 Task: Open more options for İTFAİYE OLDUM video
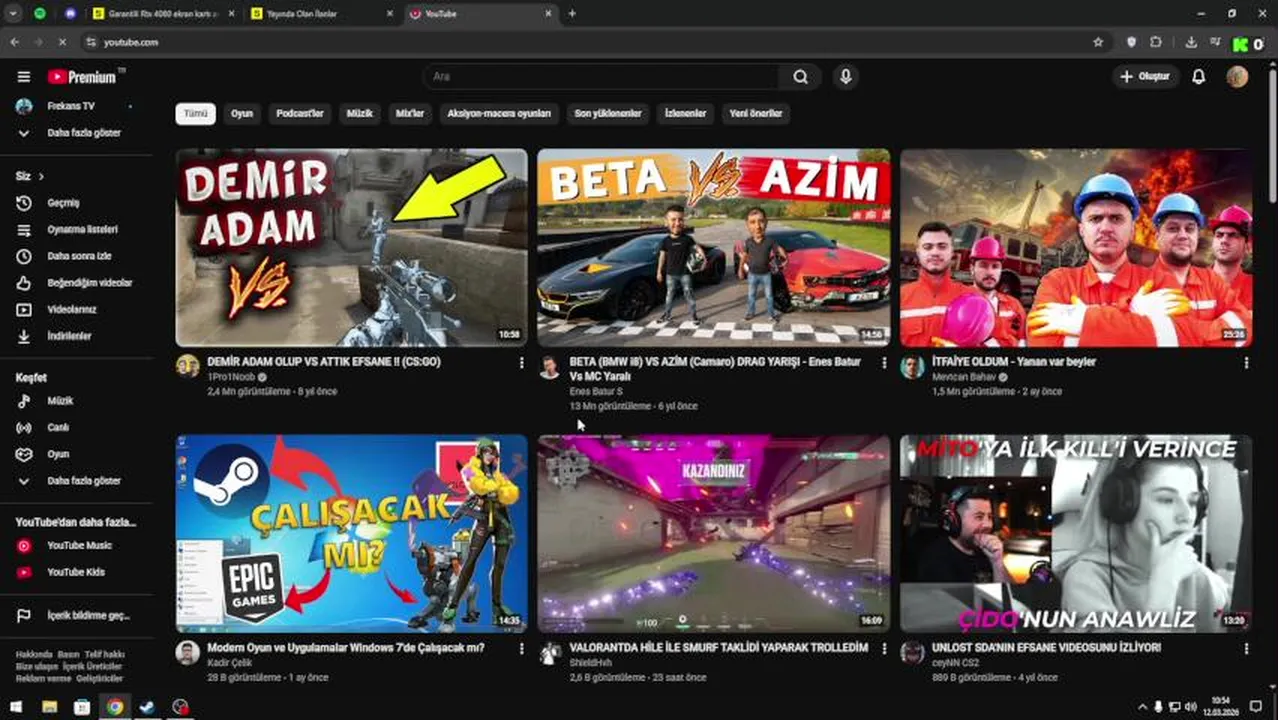pos(1246,363)
